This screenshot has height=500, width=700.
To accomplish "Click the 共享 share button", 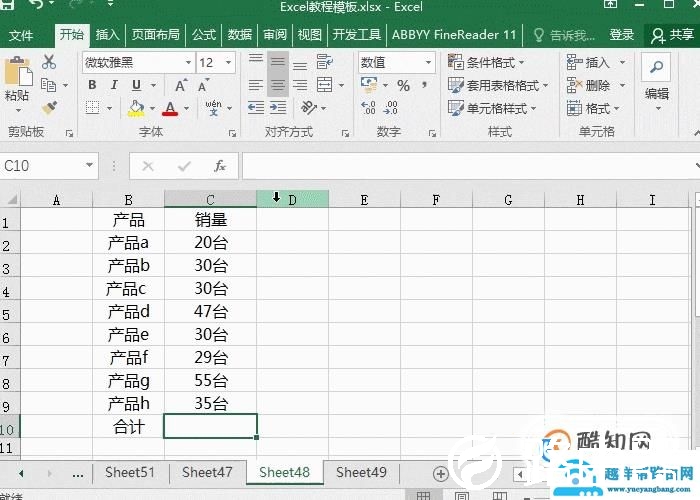I will 672,35.
